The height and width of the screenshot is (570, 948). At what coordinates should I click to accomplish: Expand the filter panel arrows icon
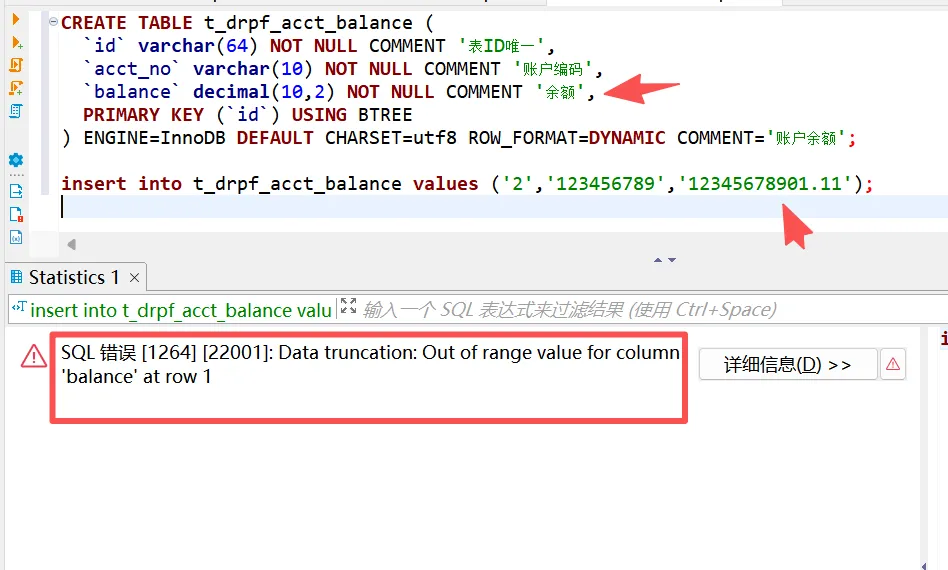pos(348,306)
